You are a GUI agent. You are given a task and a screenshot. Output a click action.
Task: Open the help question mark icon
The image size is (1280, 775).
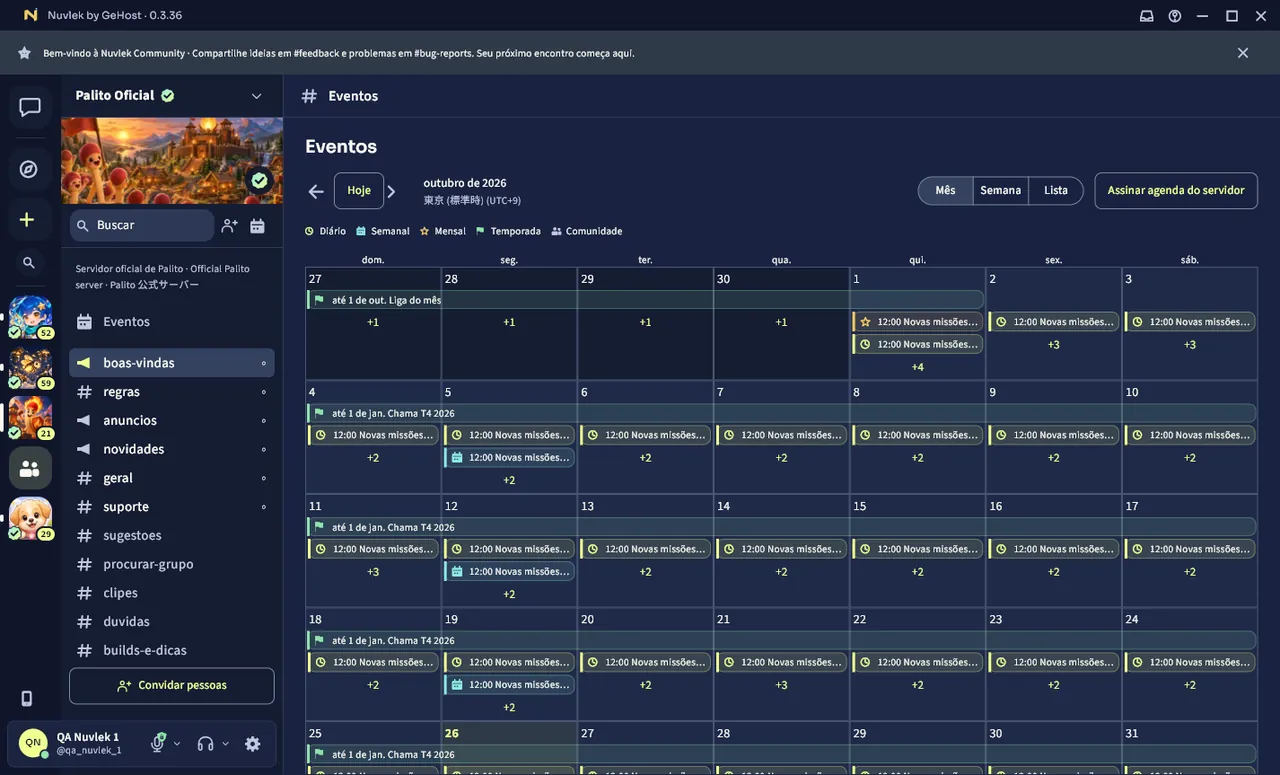(1175, 16)
